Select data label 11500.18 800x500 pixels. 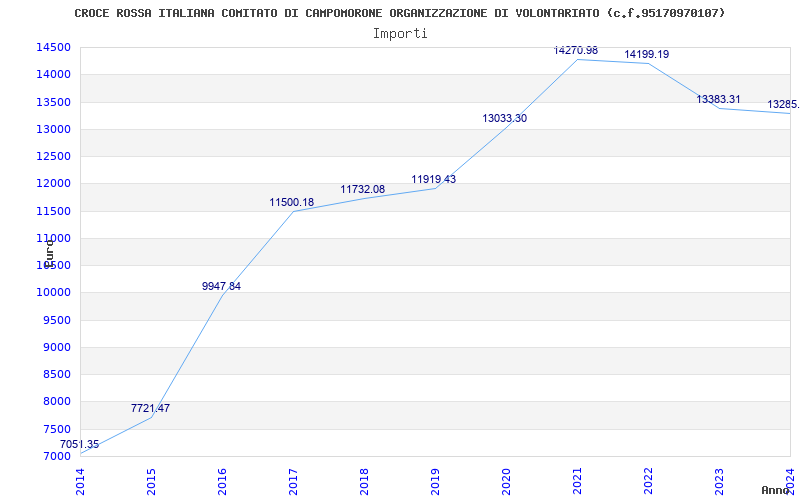click(x=292, y=203)
